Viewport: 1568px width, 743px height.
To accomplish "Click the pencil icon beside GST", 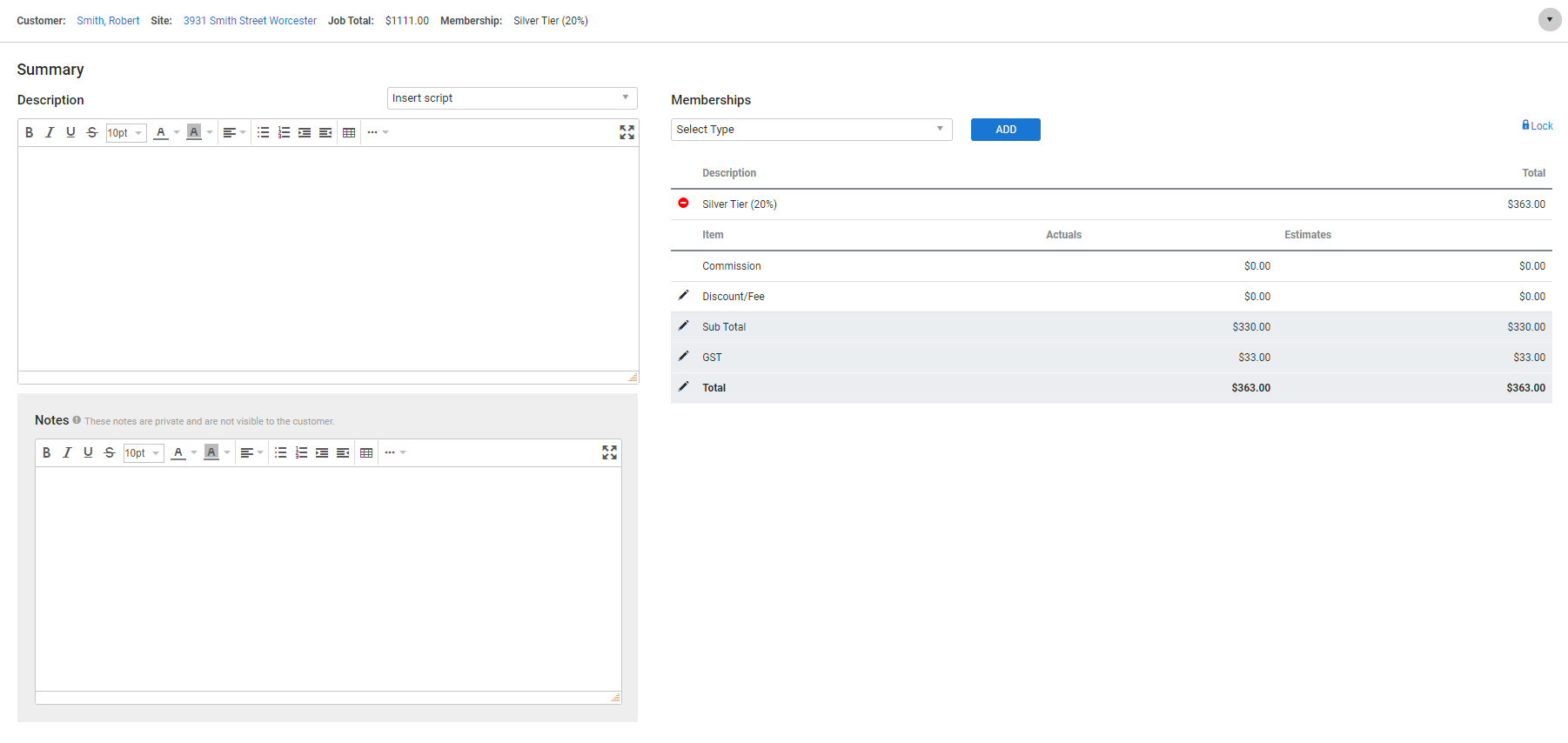I will pyautogui.click(x=683, y=357).
